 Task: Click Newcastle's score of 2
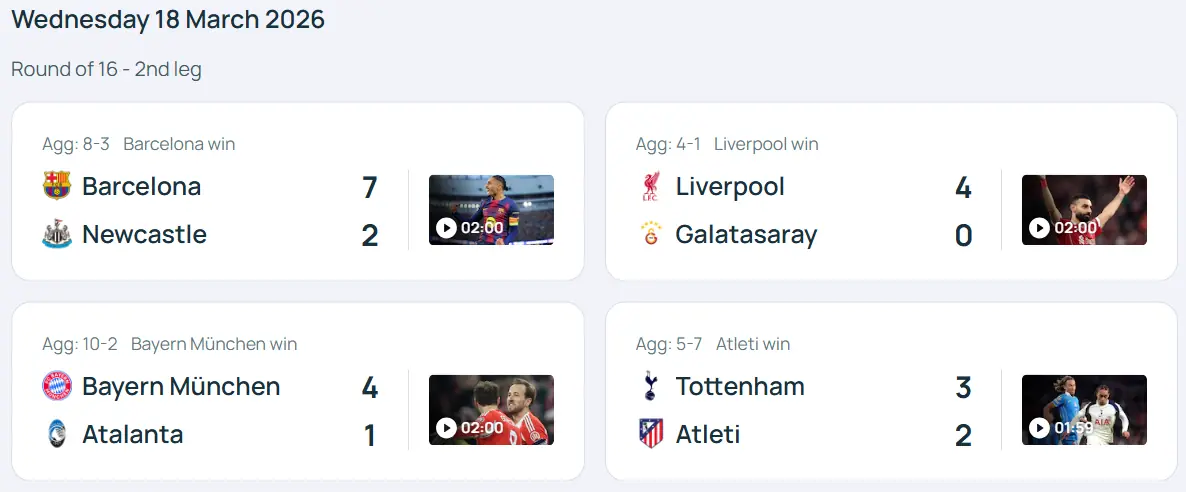[370, 235]
